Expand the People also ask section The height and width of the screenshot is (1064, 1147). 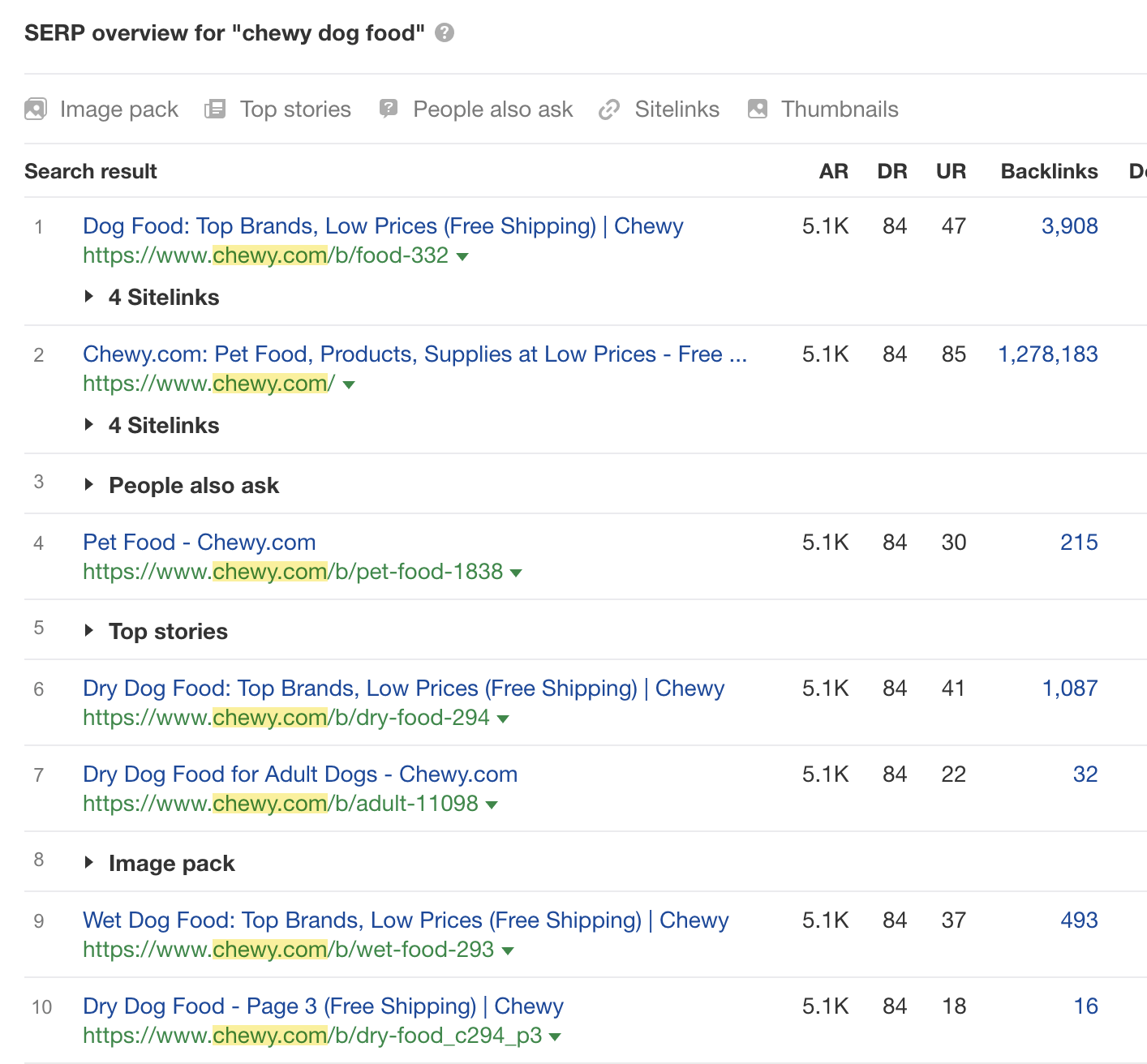(x=182, y=484)
